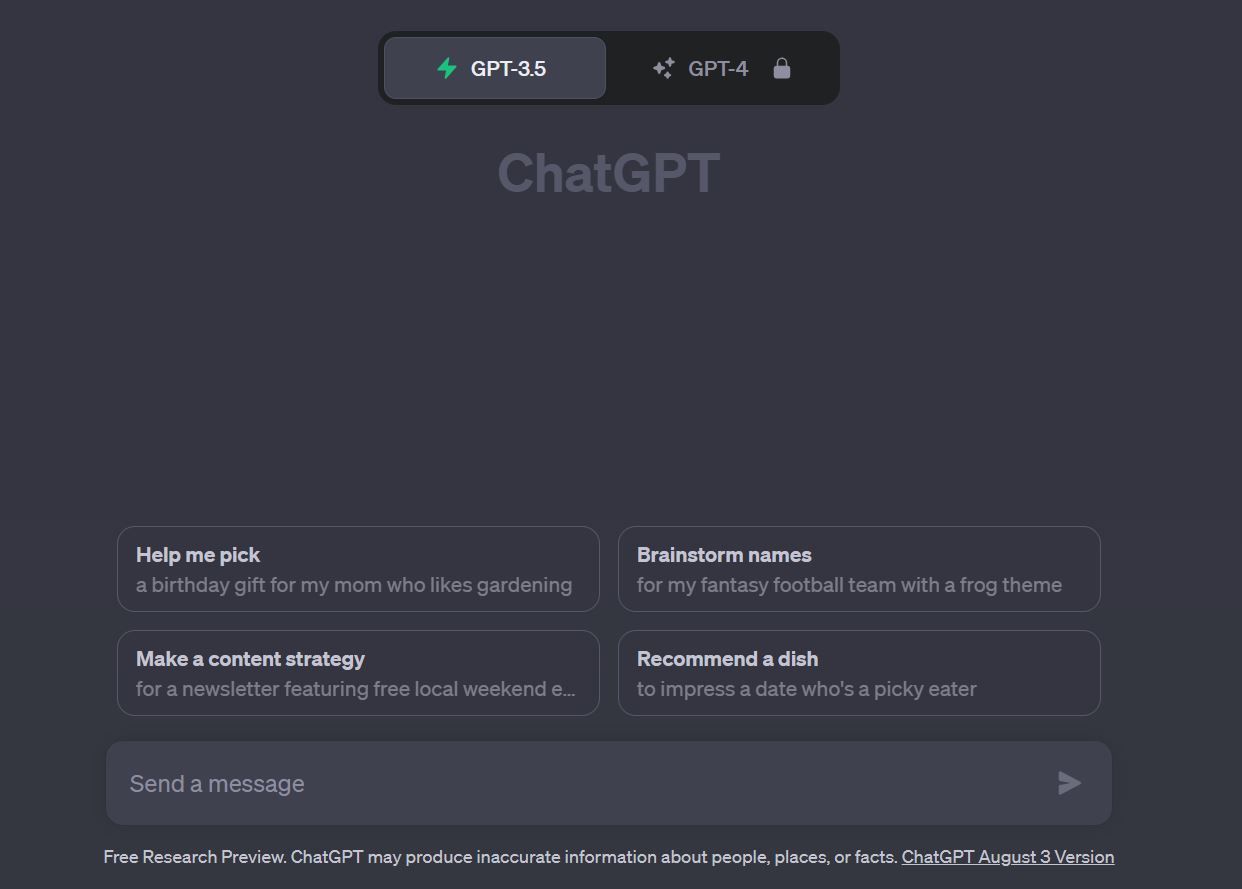Select the GPT-3.5 model tab
The width and height of the screenshot is (1242, 889).
[x=494, y=67]
